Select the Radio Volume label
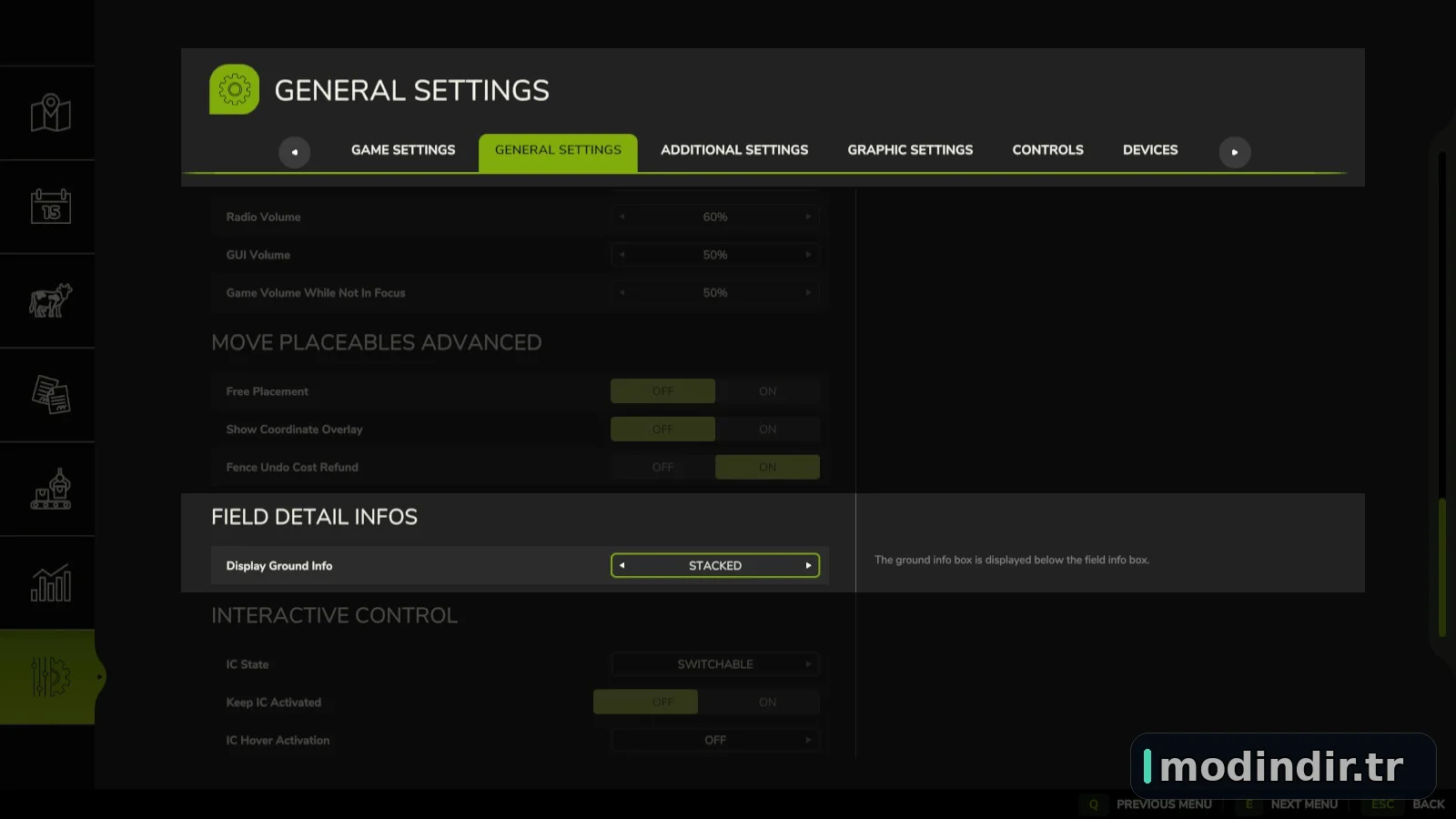This screenshot has height=819, width=1456. point(263,217)
